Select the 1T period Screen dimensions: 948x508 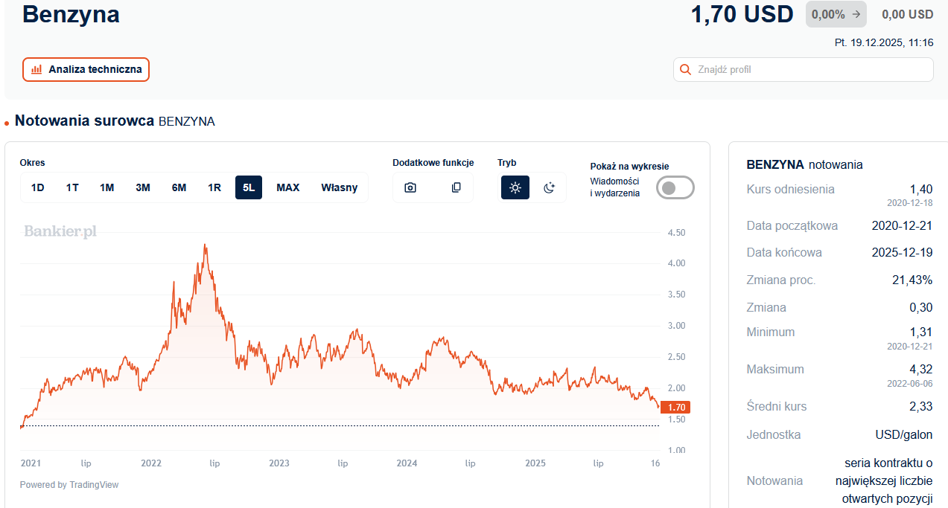(73, 187)
